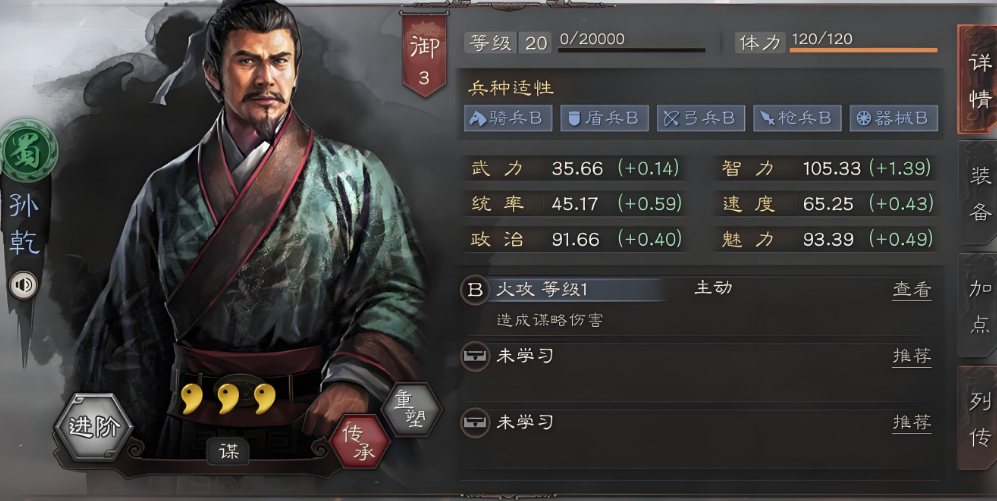
Task: Switch to the 装备 side tab
Action: (978, 193)
